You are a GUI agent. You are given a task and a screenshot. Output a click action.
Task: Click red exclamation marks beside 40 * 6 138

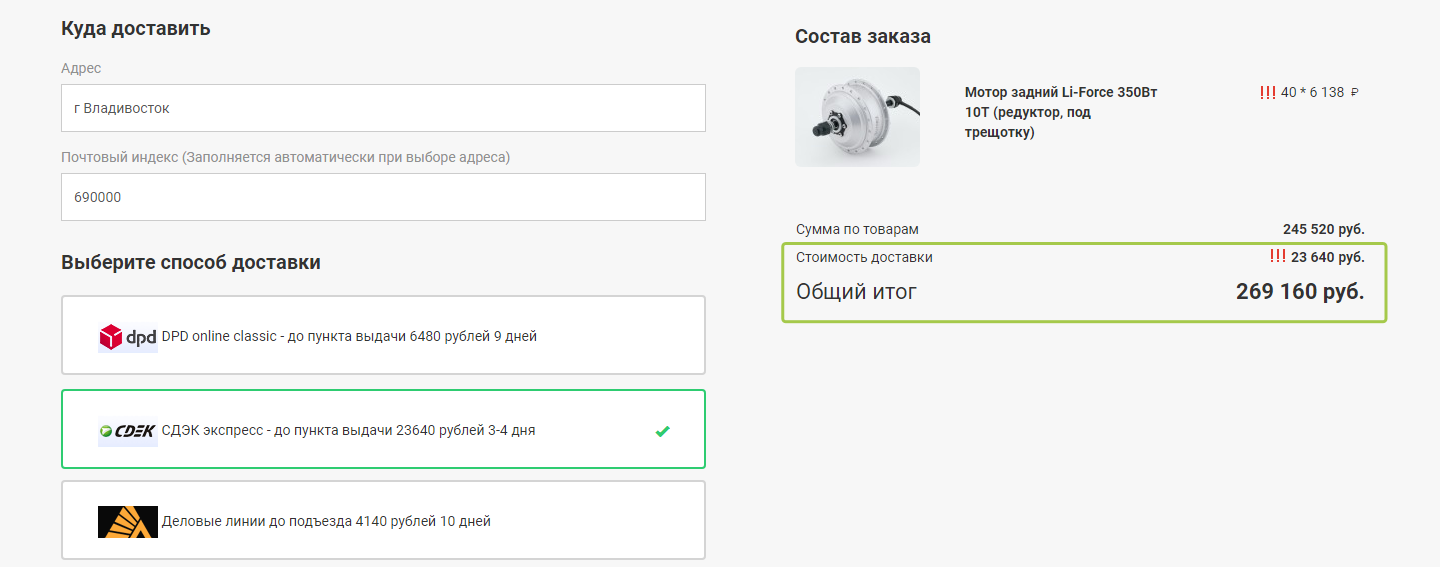1267,92
